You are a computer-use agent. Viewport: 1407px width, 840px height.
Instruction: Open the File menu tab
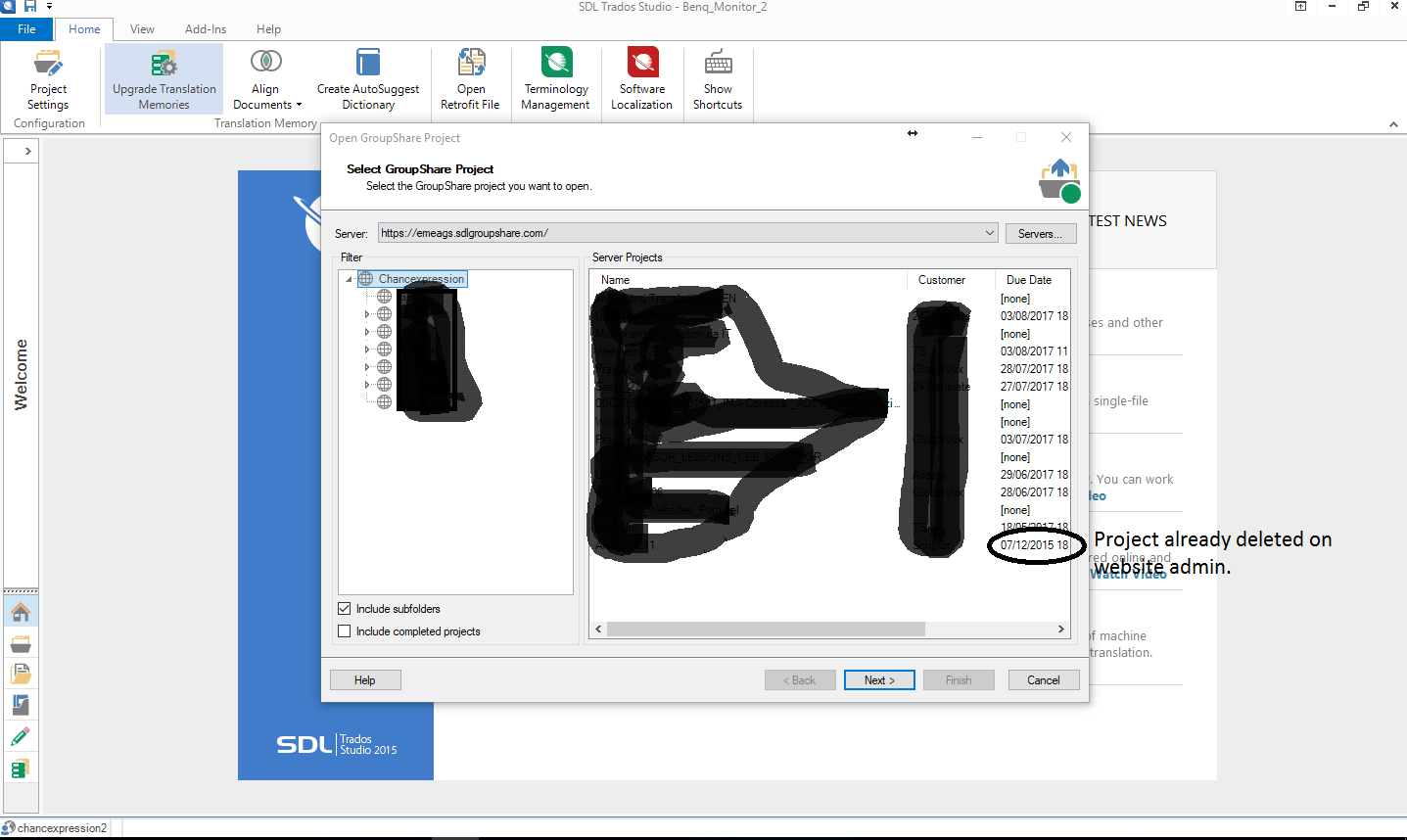(x=26, y=29)
